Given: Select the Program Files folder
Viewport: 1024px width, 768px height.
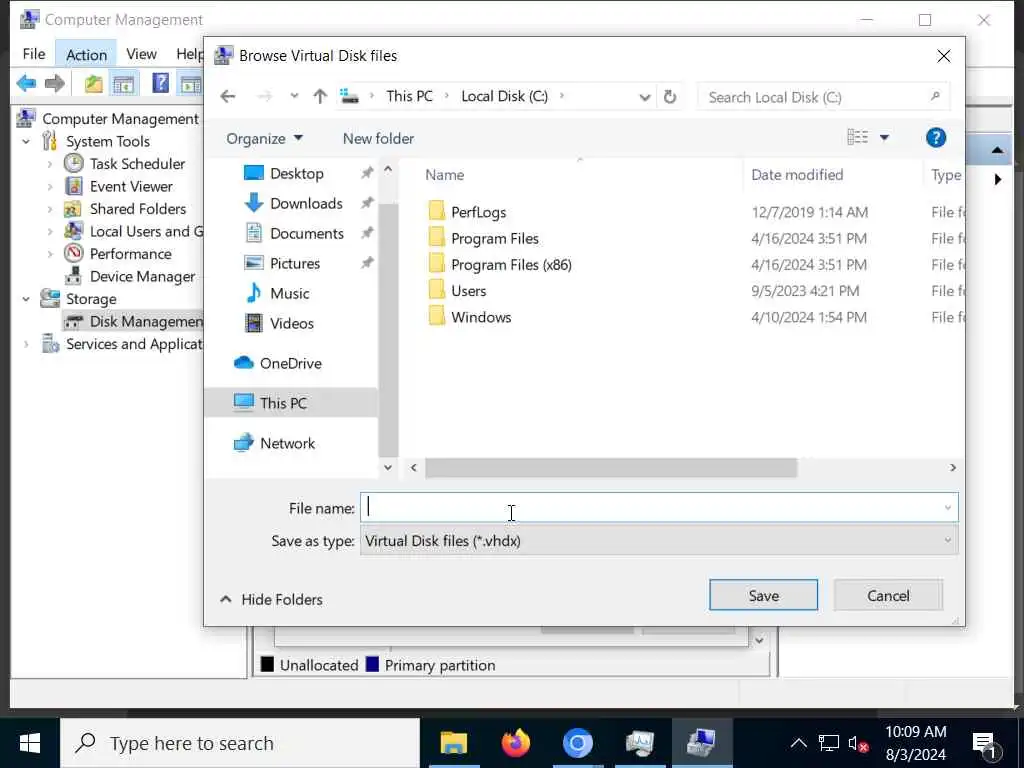Looking at the screenshot, I should (494, 238).
